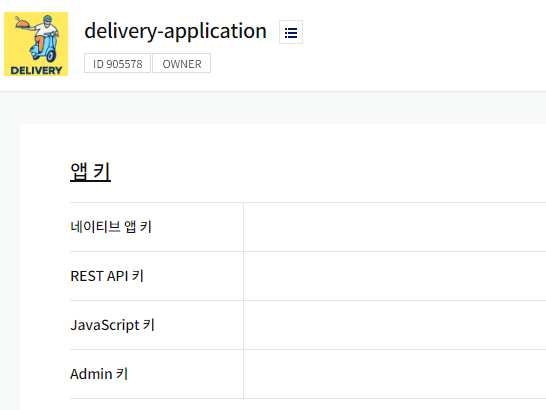Image resolution: width=546 pixels, height=410 pixels.
Task: Select the 네이티브 앱 키 row label
Action: [111, 227]
